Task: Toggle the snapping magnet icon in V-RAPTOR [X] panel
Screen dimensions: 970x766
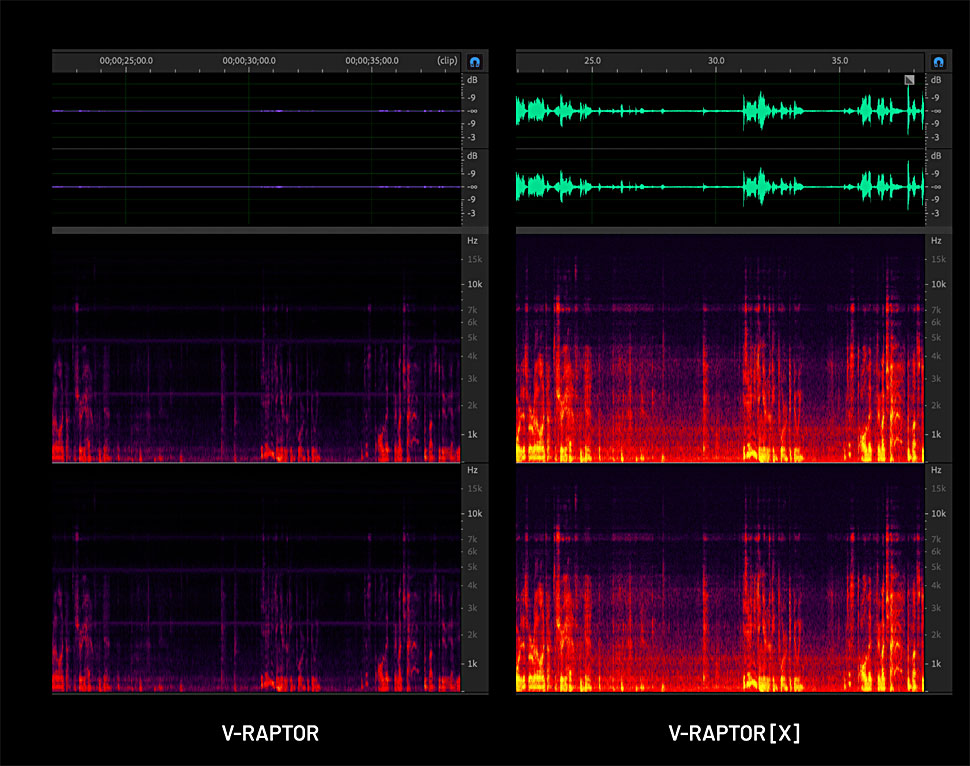Action: coord(938,62)
